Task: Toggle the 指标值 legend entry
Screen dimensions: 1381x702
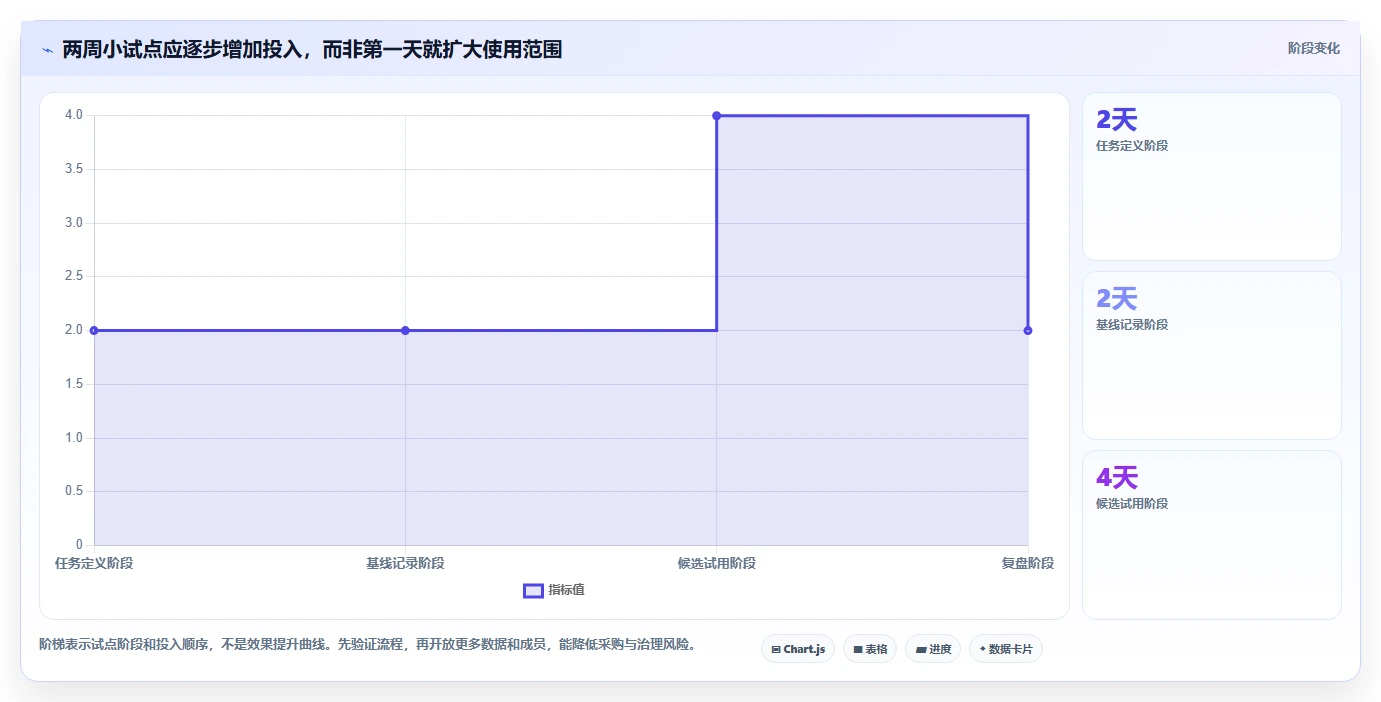Action: [x=554, y=590]
